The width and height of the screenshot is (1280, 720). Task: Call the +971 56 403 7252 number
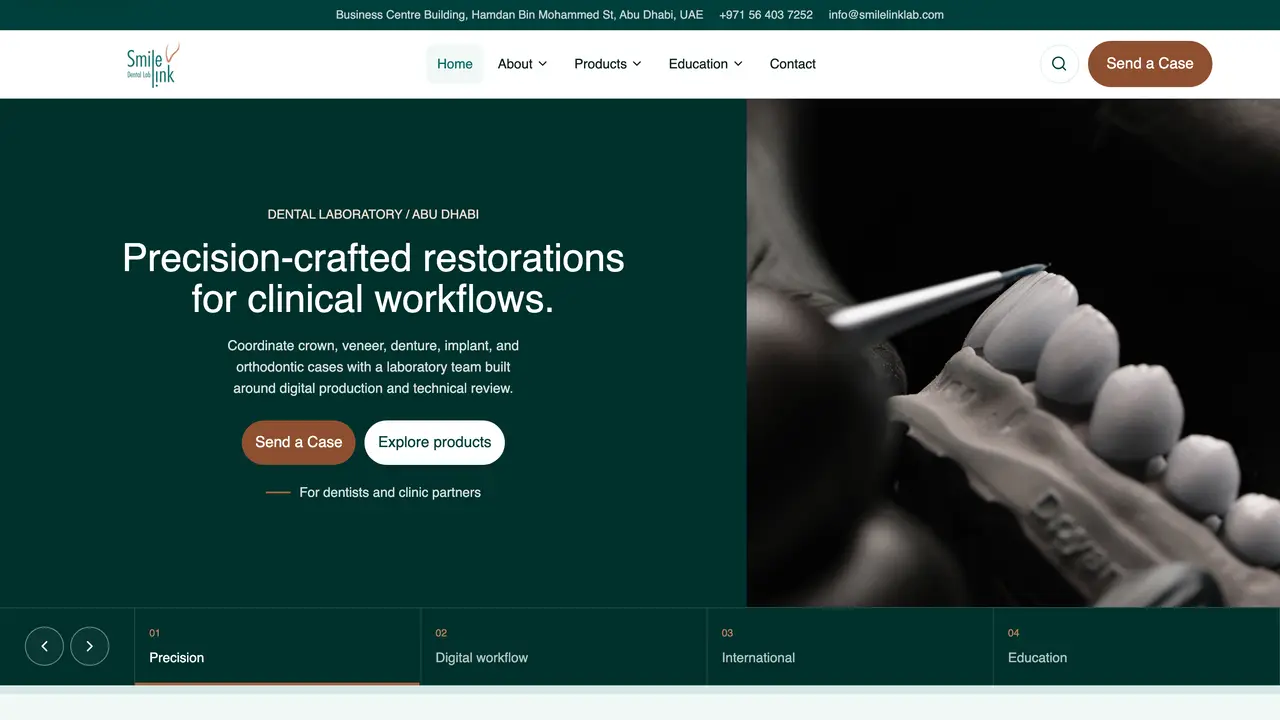(766, 15)
